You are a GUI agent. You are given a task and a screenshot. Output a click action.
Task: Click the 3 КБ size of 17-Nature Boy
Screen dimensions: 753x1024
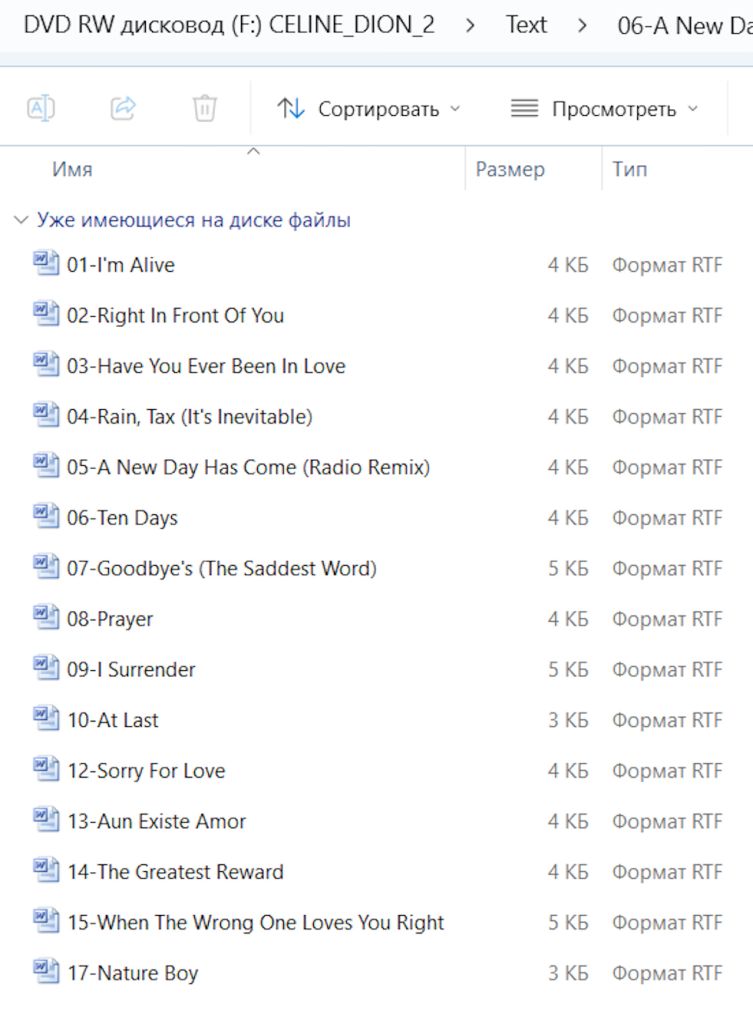pyautogui.click(x=568, y=973)
